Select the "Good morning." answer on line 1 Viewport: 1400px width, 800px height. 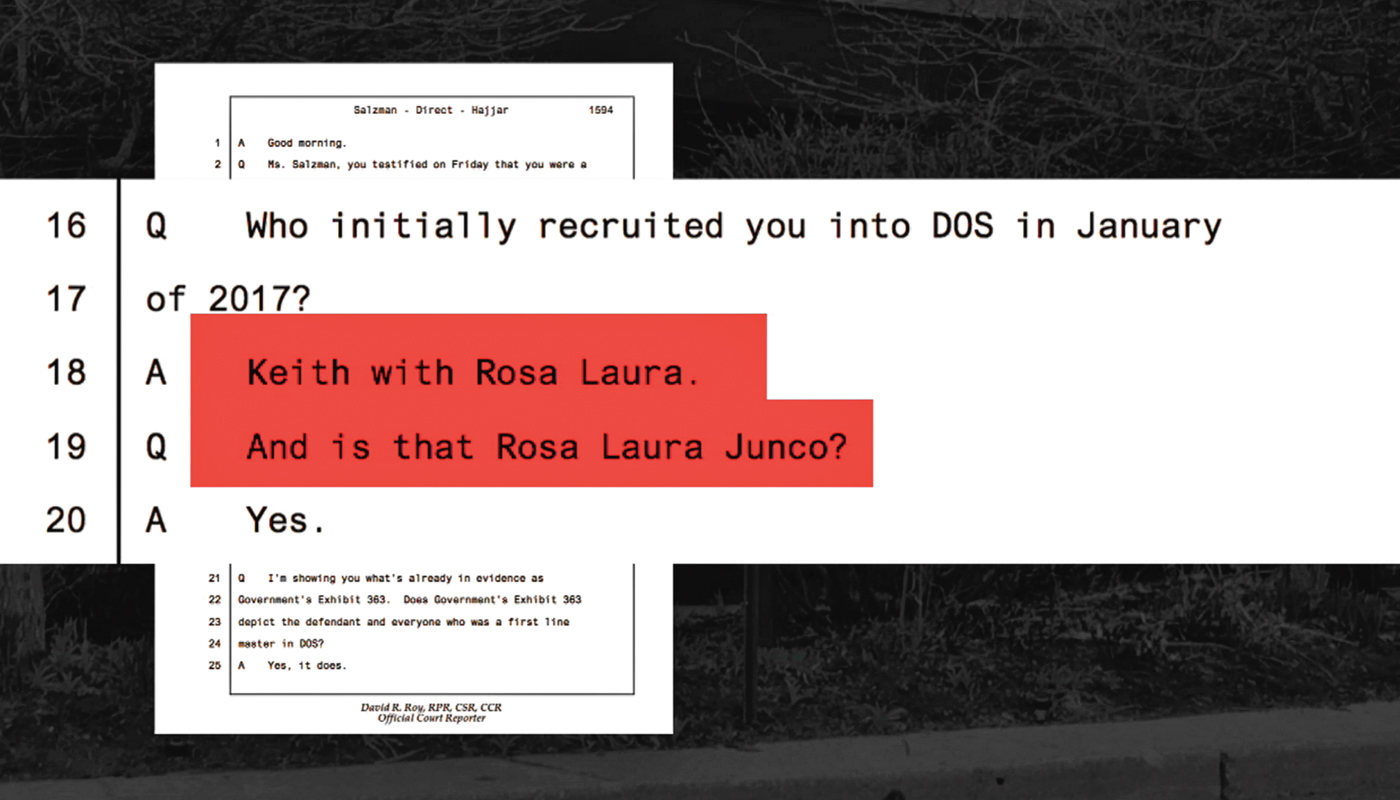(x=306, y=143)
